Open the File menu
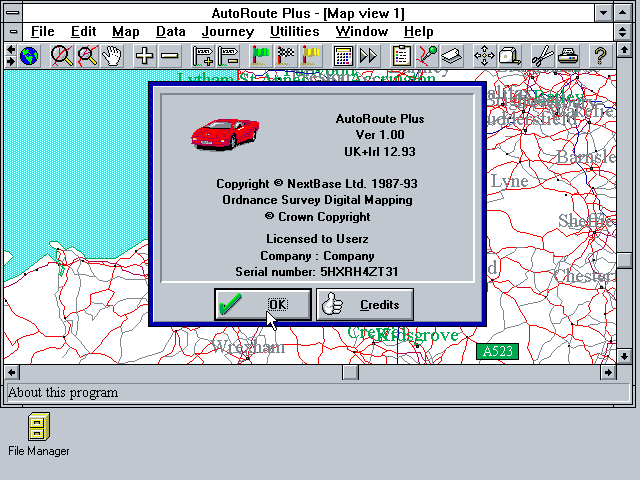640x480 pixels. [42, 31]
